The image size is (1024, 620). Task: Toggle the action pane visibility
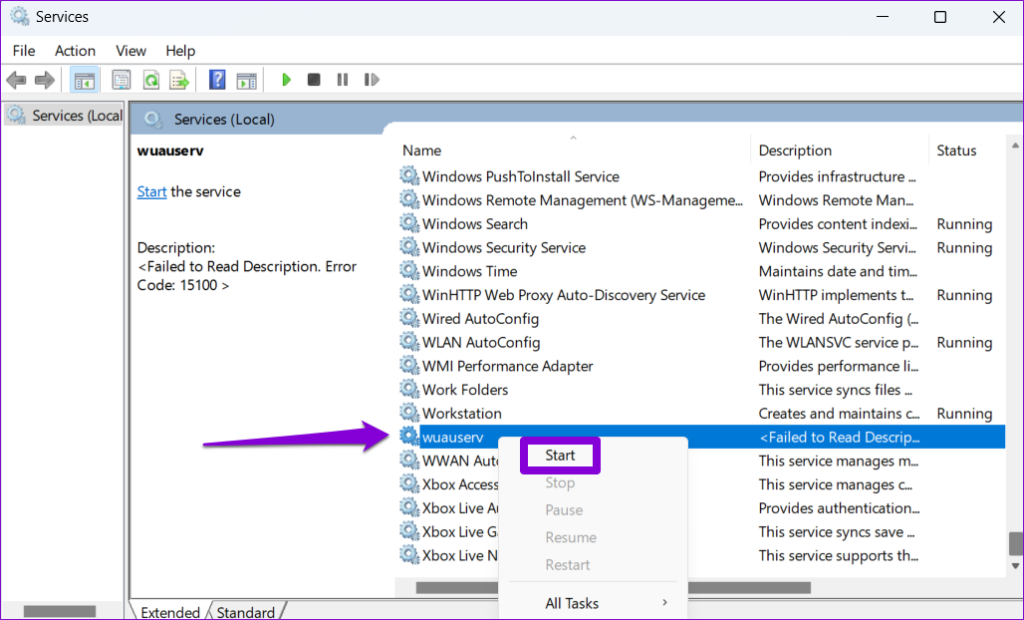coord(246,79)
